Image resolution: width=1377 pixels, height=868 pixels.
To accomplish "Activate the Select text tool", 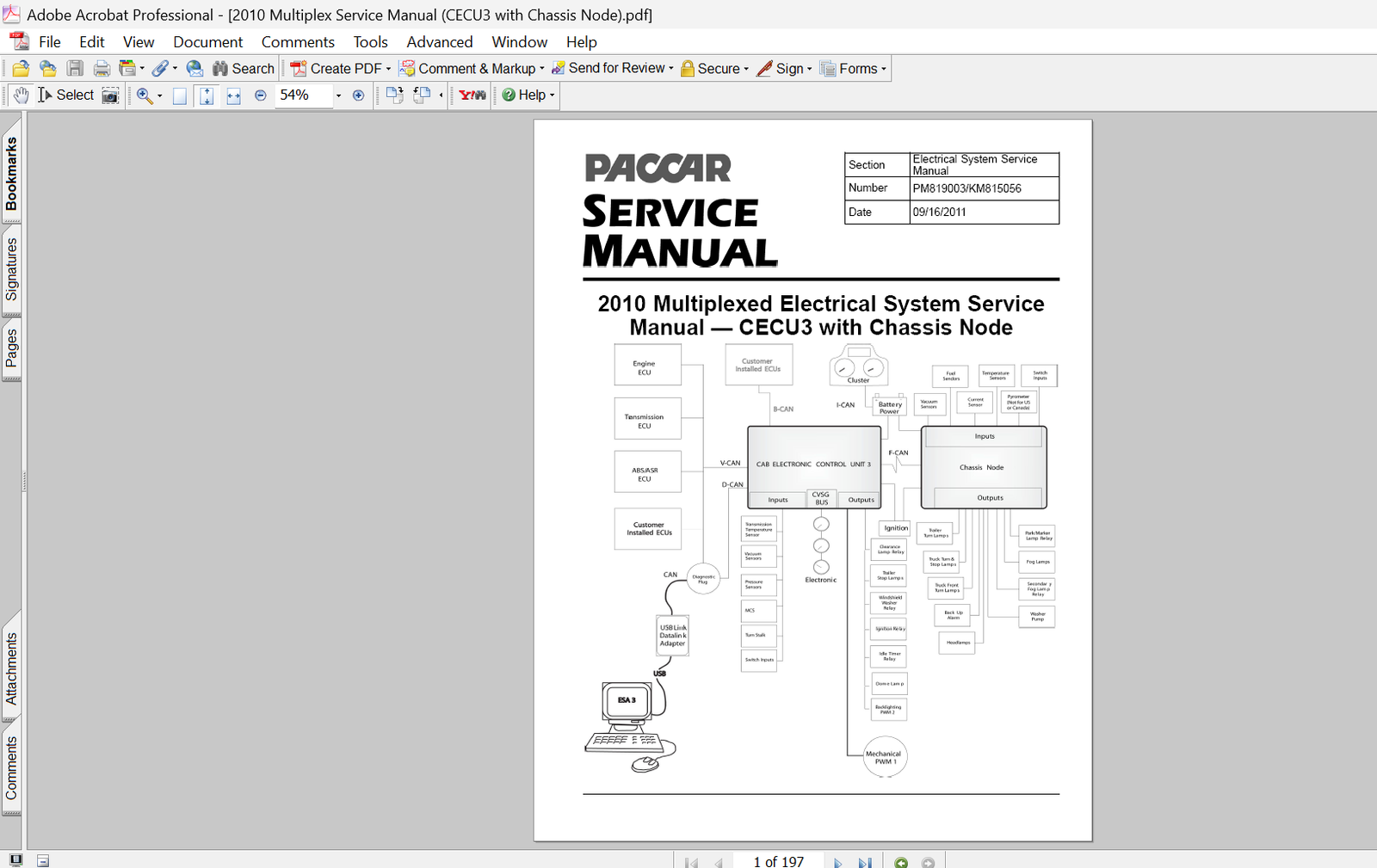I will [65, 95].
